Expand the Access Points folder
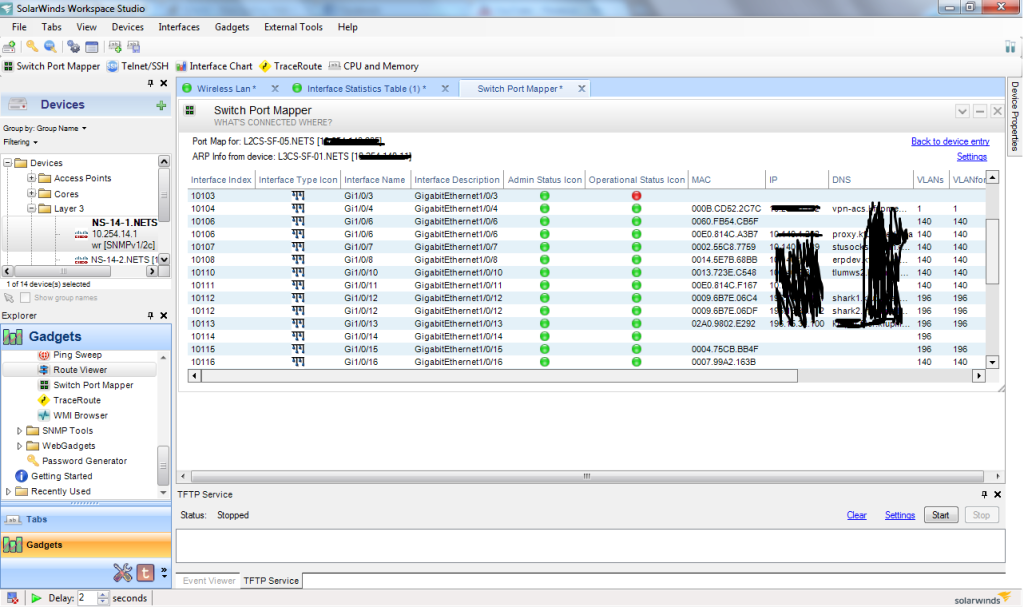1024x607 pixels. pyautogui.click(x=31, y=178)
